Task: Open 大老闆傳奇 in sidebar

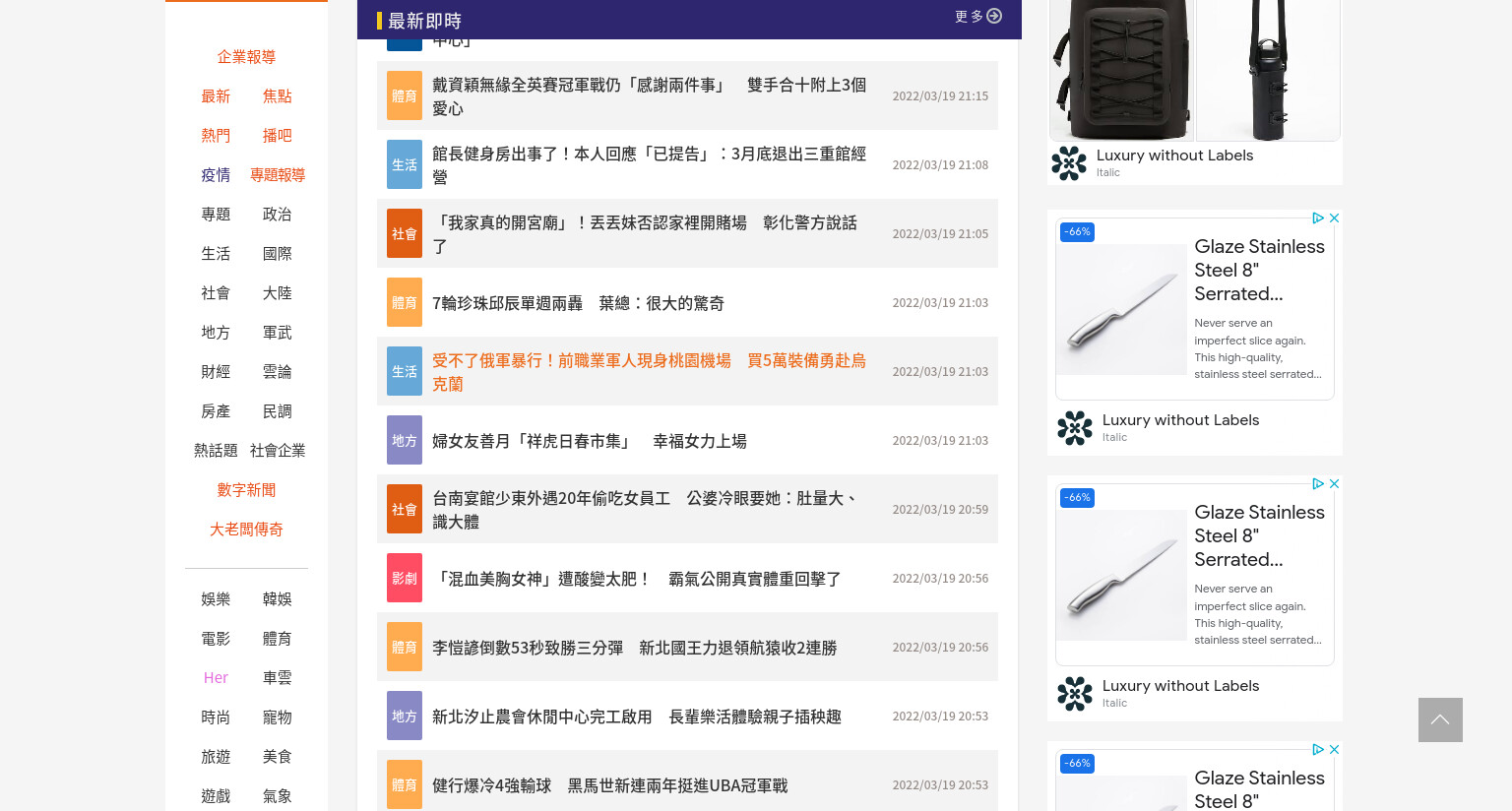Action: click(246, 530)
